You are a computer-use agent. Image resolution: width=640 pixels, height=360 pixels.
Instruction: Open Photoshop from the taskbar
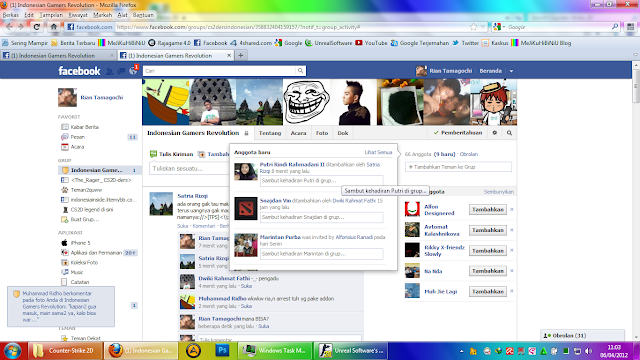coord(222,351)
